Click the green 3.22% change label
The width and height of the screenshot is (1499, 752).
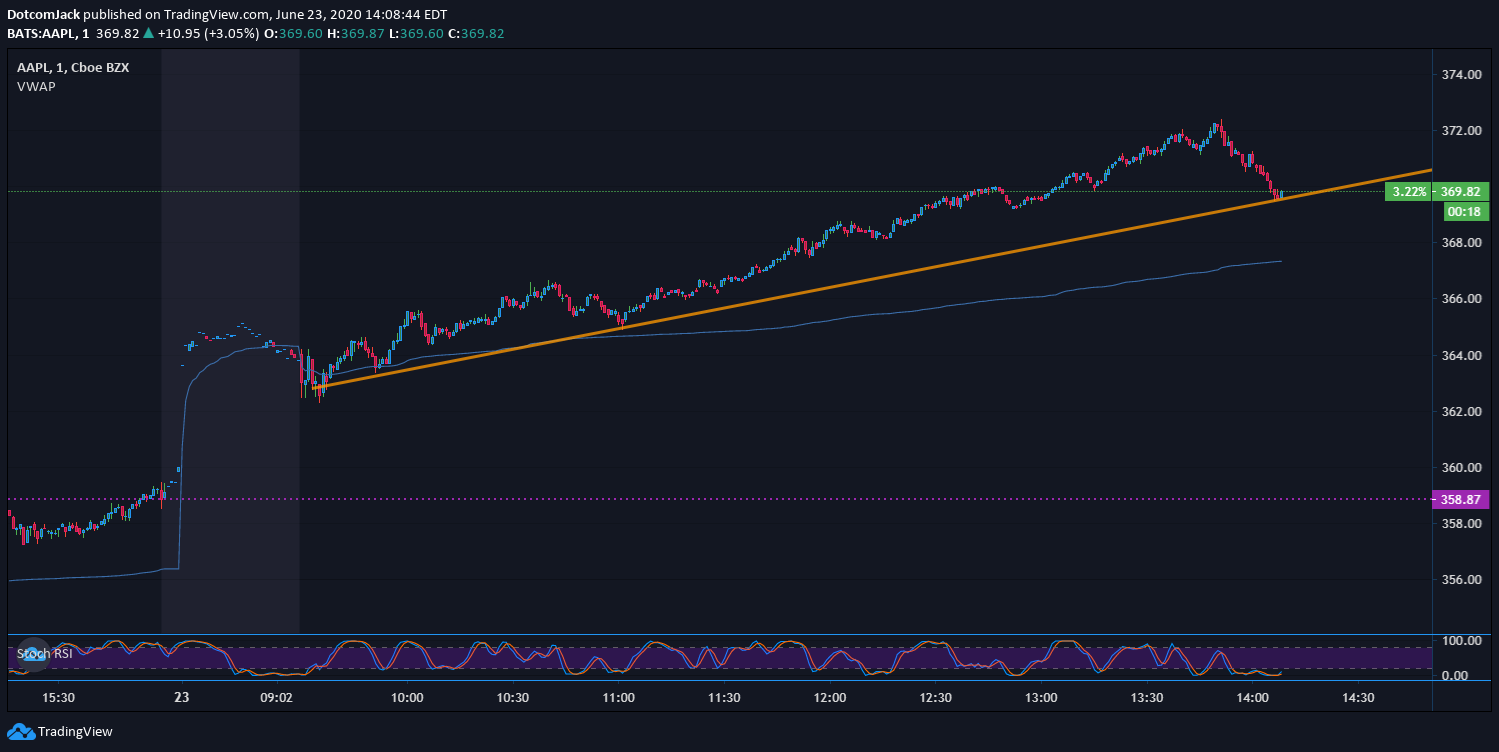click(x=1409, y=191)
